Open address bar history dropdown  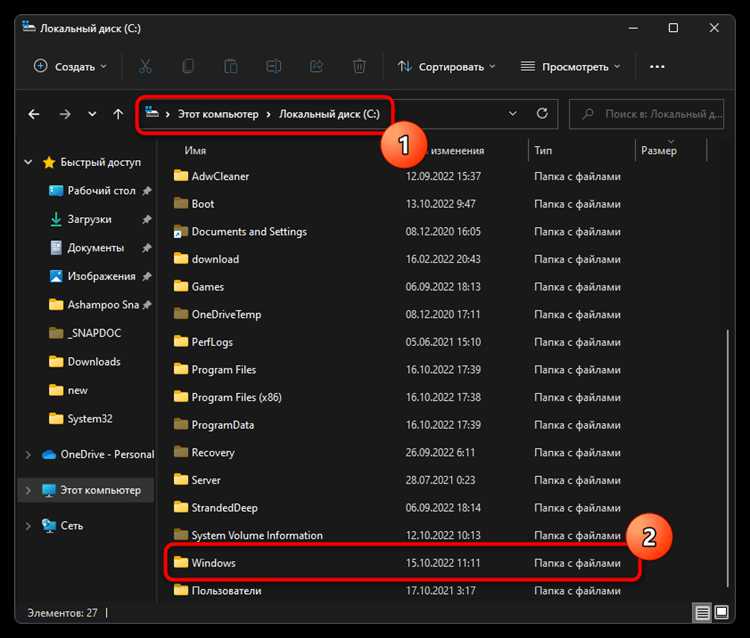coord(513,114)
